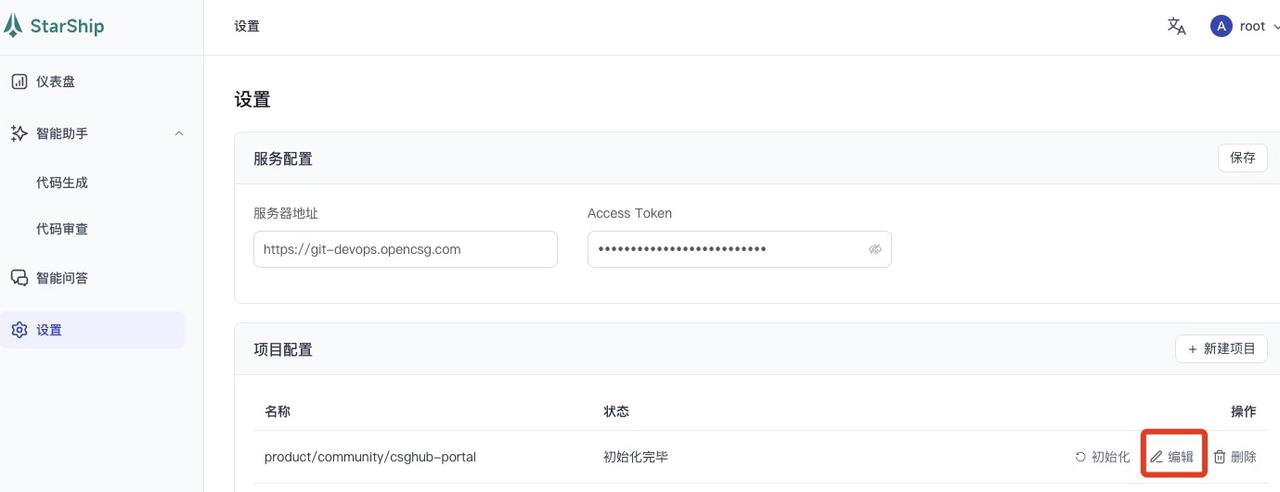1280x492 pixels.
Task: Focus the 服务器地址 input field
Action: (405, 249)
